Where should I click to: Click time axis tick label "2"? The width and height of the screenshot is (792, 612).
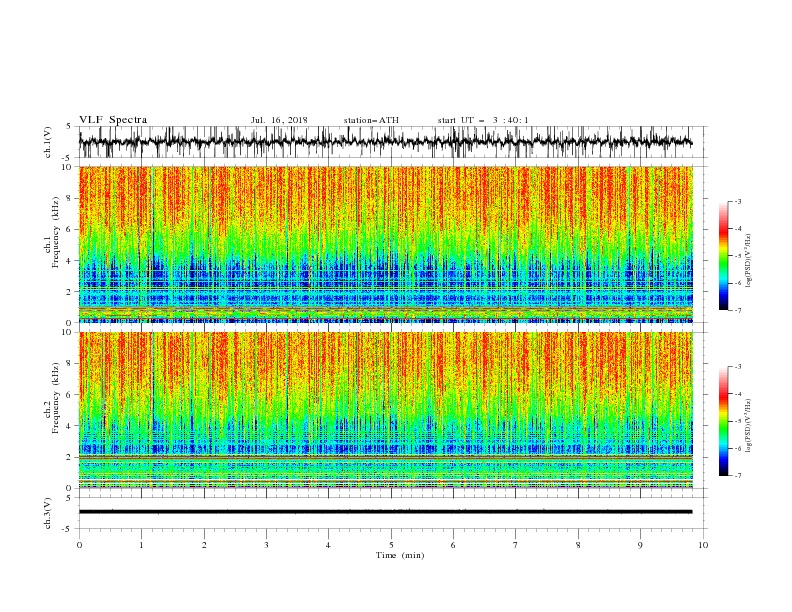(204, 545)
